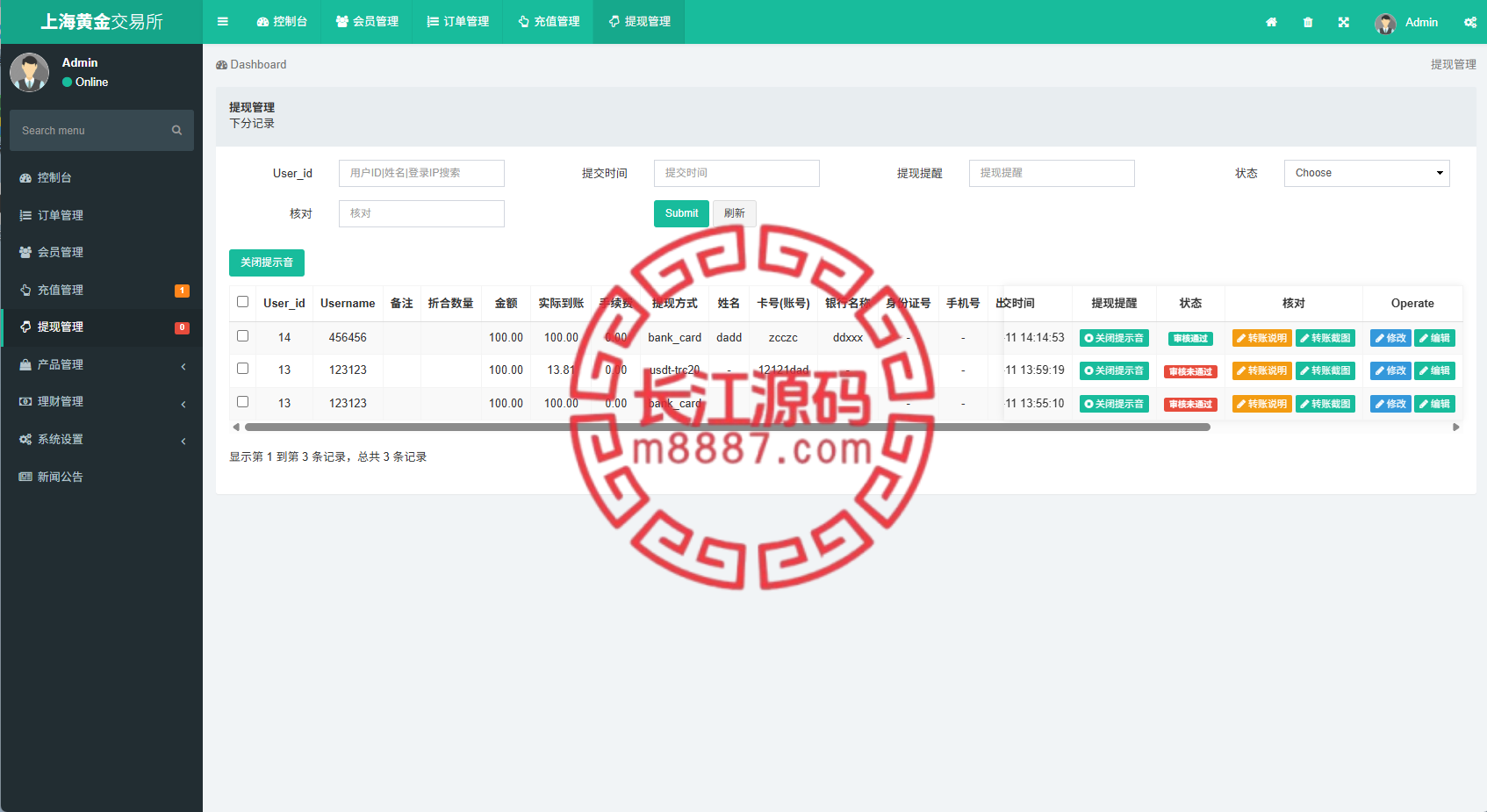The image size is (1487, 812).
Task: Click 转账说明 in the 13:55:10 row
Action: (x=1261, y=404)
